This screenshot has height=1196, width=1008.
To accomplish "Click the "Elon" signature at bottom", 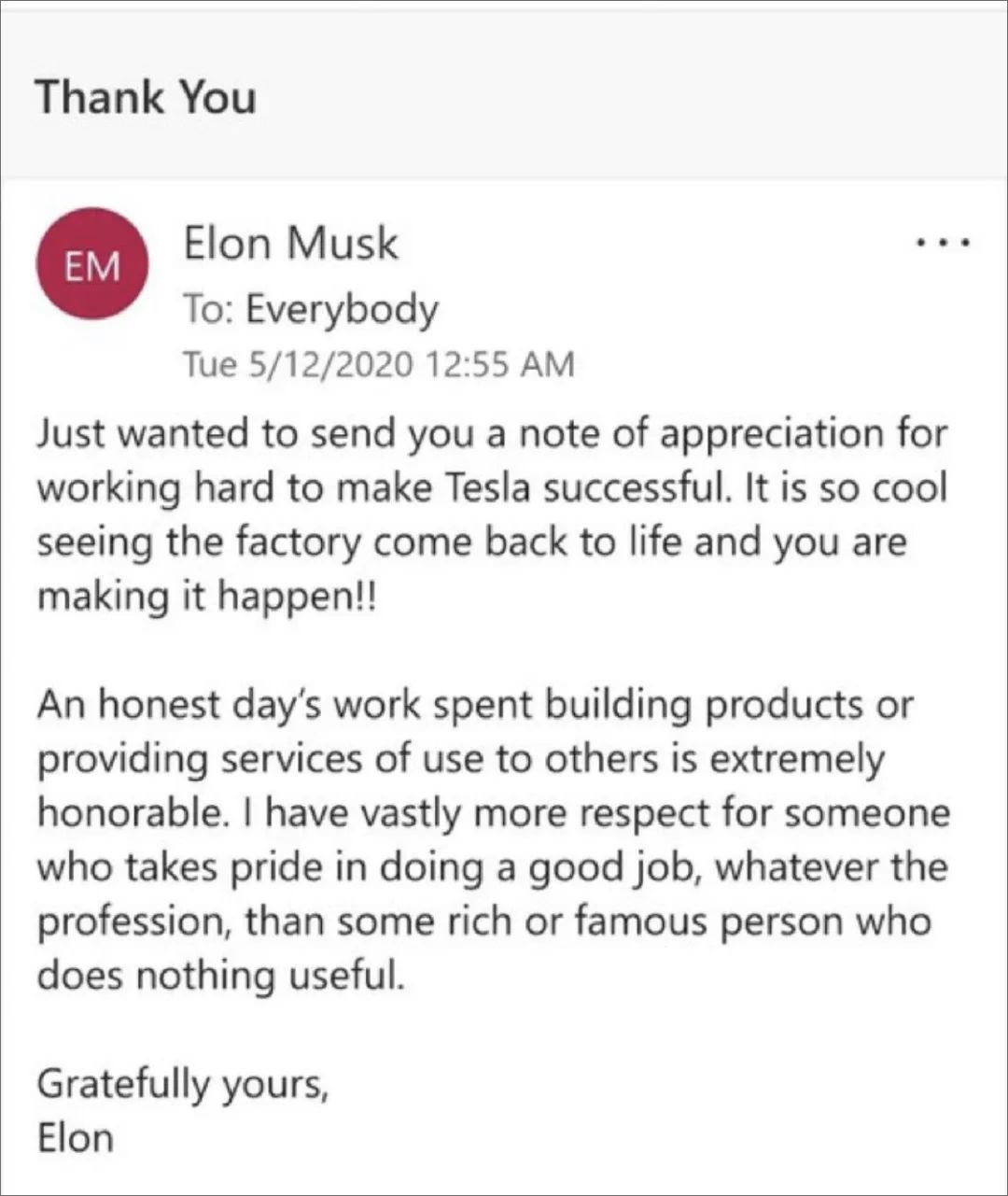I will 75,1138.
